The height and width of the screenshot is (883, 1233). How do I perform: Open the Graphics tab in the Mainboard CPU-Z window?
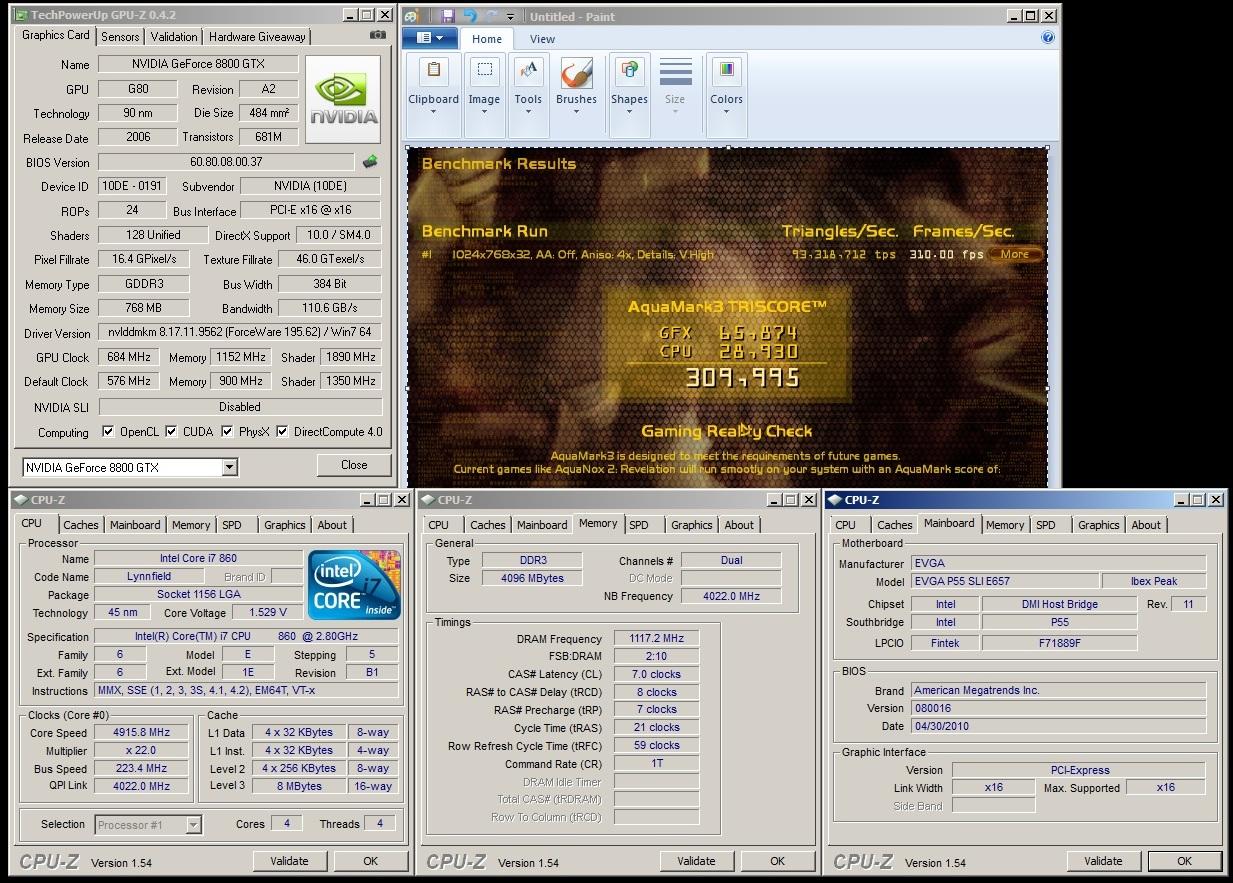pos(1098,525)
